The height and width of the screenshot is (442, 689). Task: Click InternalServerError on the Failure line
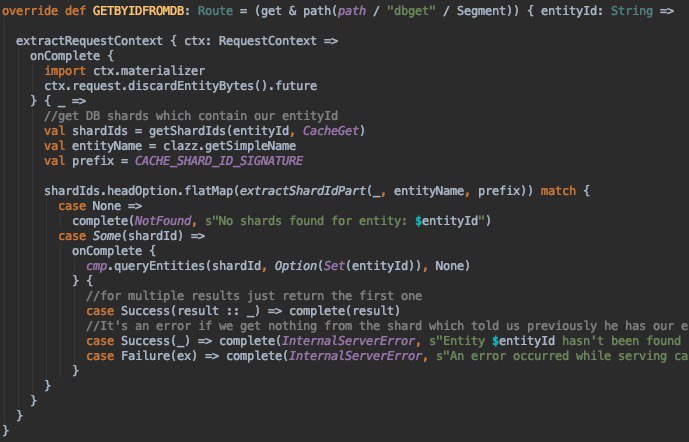click(355, 356)
